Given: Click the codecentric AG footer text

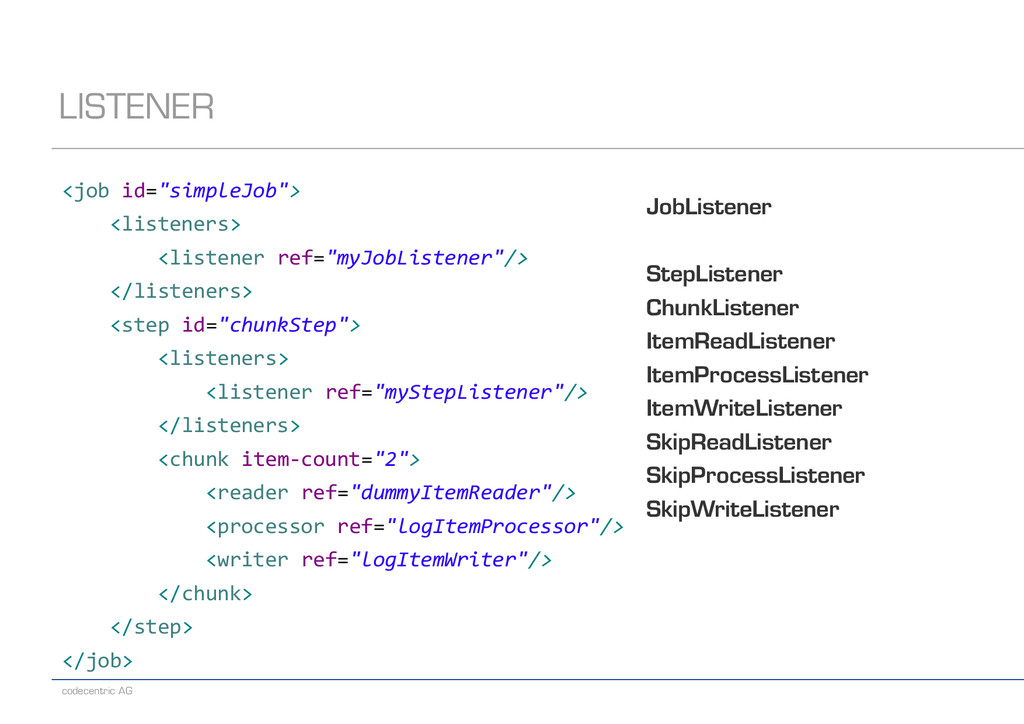Looking at the screenshot, I should [x=97, y=691].
